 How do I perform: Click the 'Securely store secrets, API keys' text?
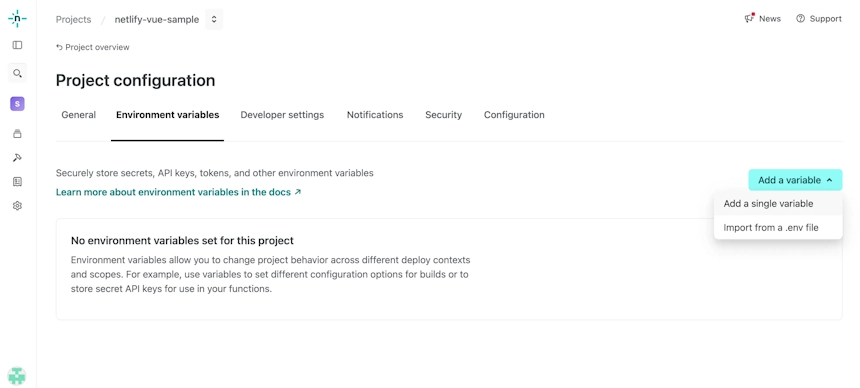[x=214, y=173]
